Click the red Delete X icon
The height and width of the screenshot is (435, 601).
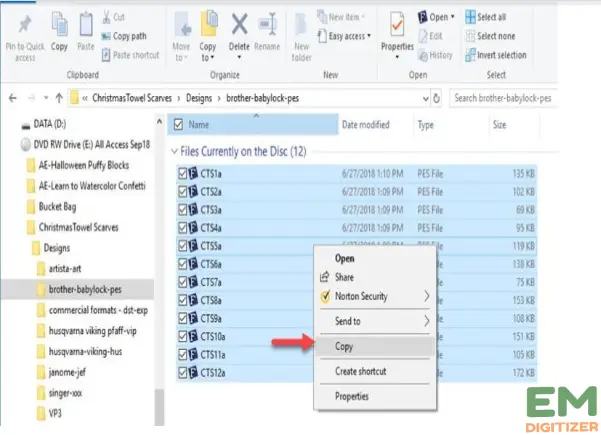239,25
